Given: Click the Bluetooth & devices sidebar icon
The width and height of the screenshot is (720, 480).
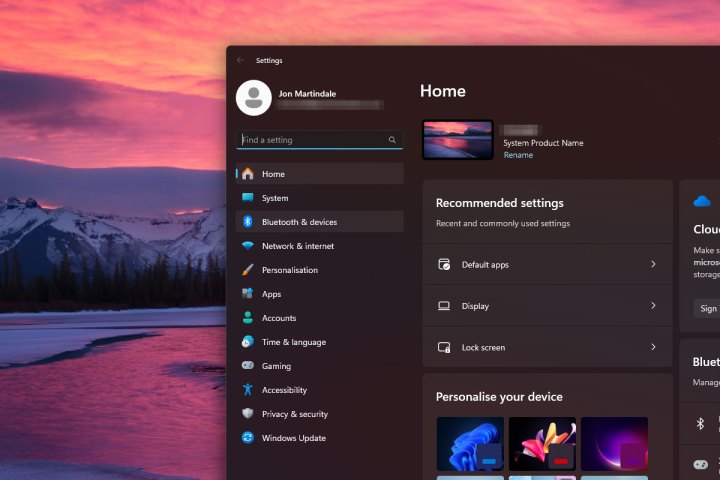Looking at the screenshot, I should pos(247,222).
